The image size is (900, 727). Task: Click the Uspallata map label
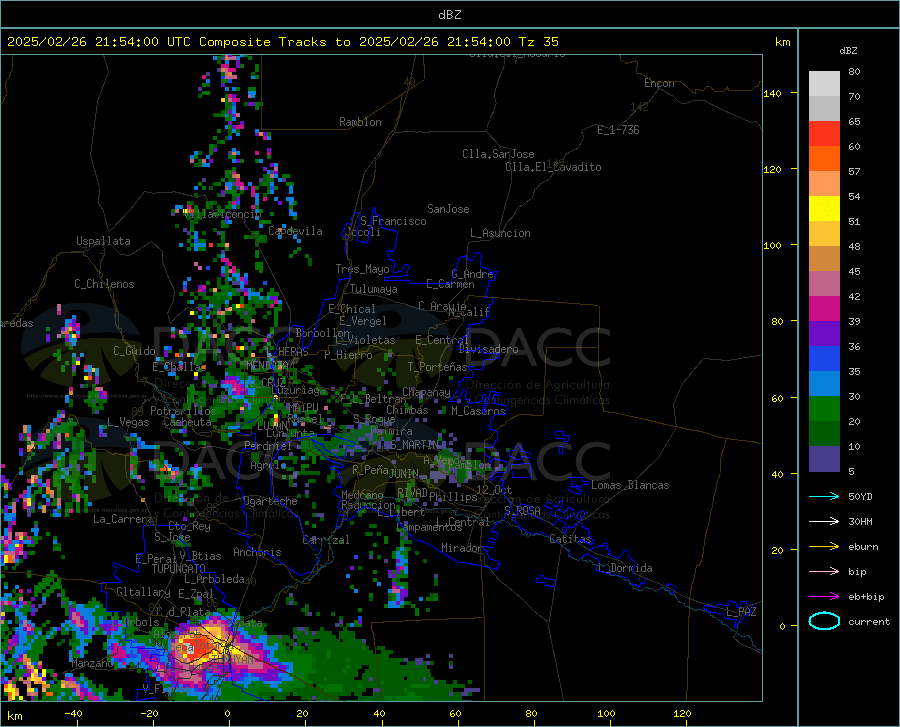tap(103, 241)
